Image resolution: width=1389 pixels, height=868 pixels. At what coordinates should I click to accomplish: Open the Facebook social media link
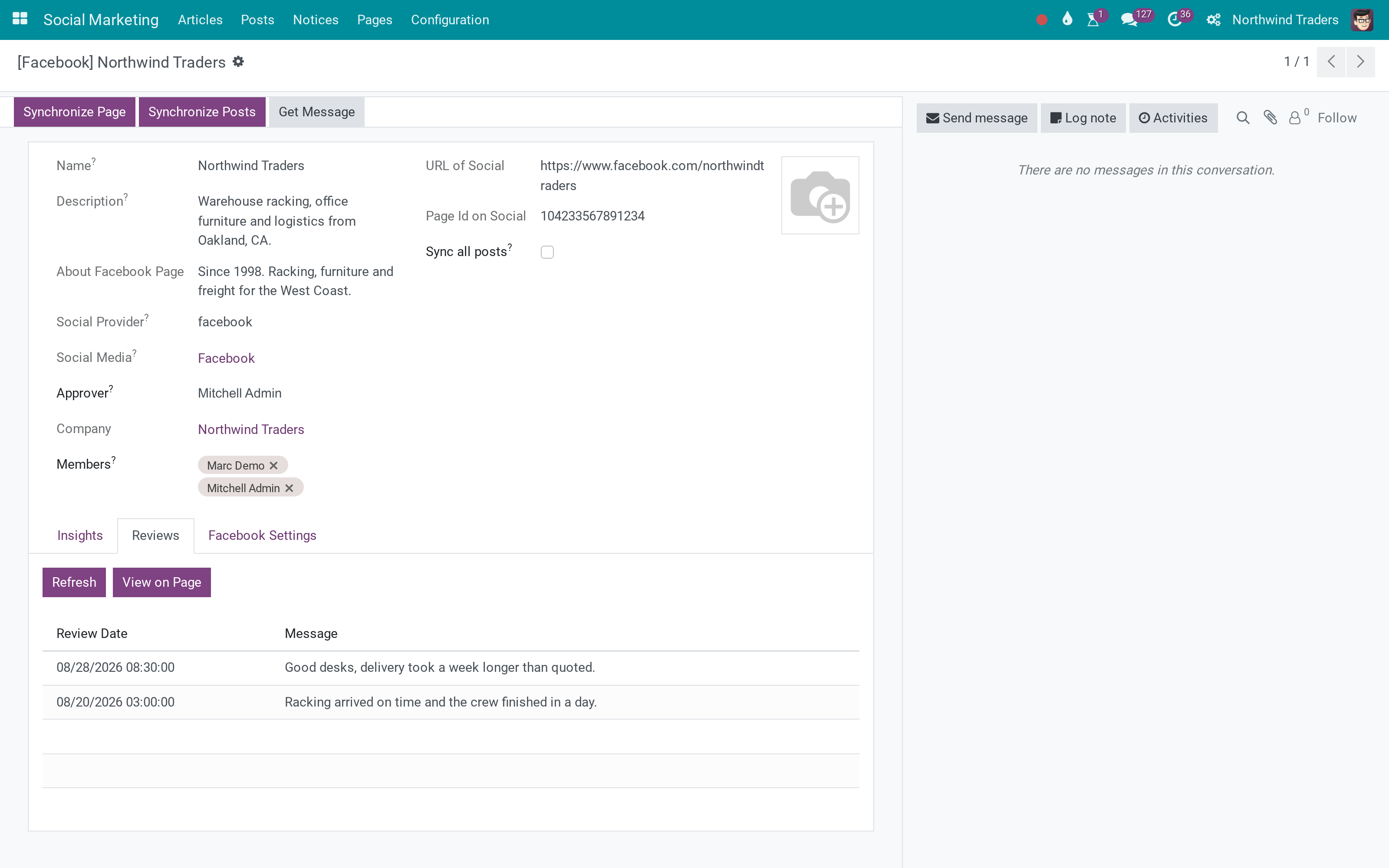point(226,358)
